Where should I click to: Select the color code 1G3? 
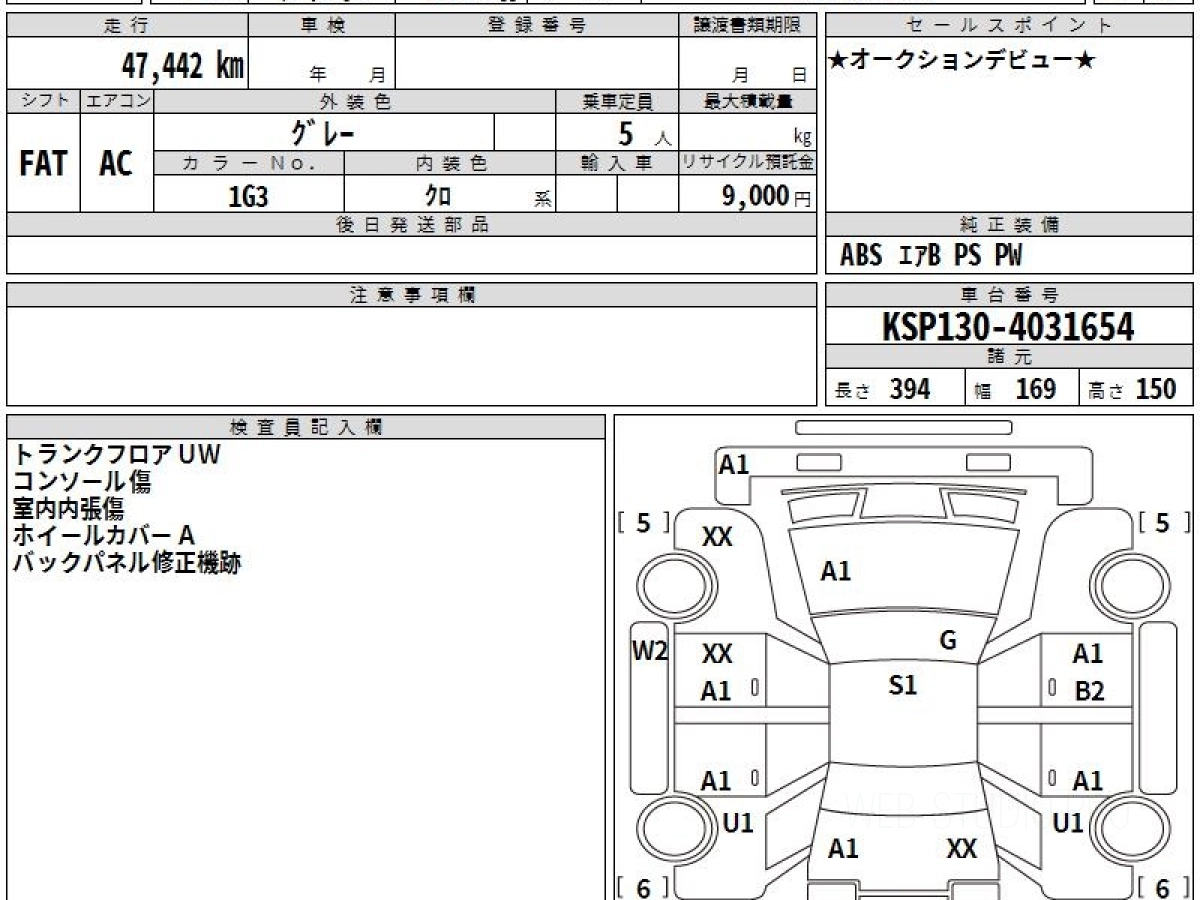click(x=248, y=196)
